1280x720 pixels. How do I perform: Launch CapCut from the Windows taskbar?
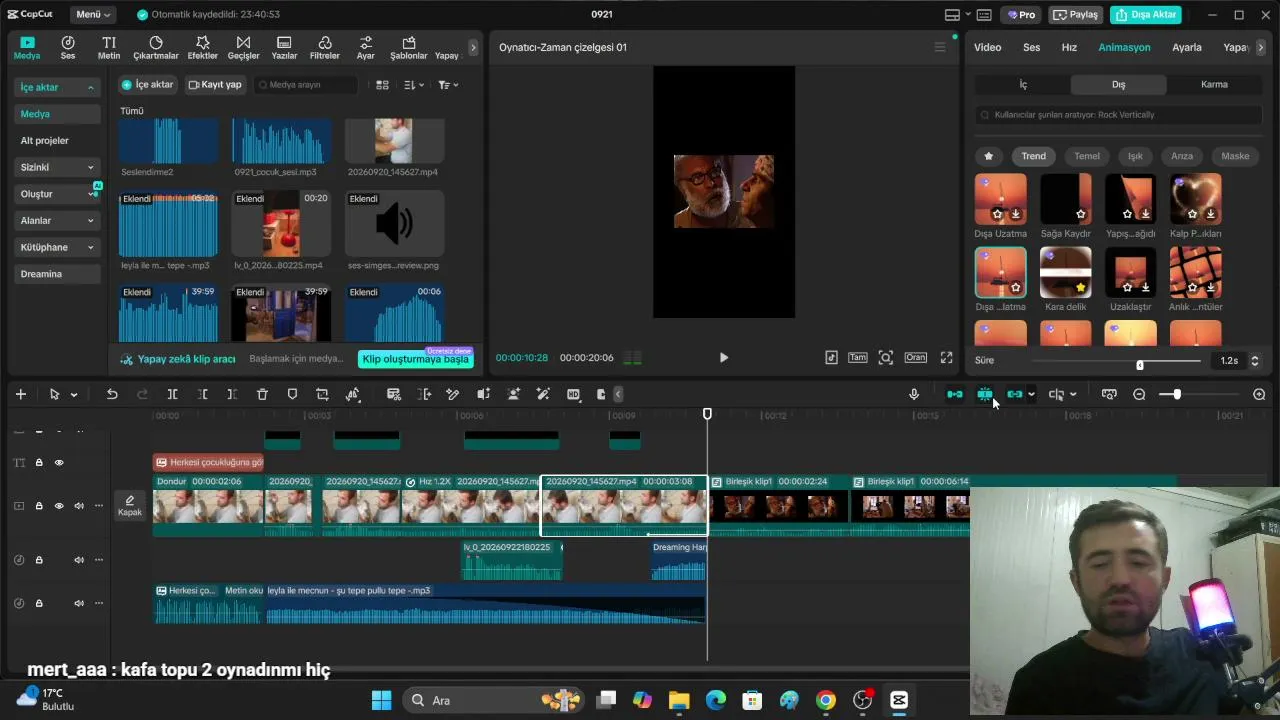[x=899, y=700]
